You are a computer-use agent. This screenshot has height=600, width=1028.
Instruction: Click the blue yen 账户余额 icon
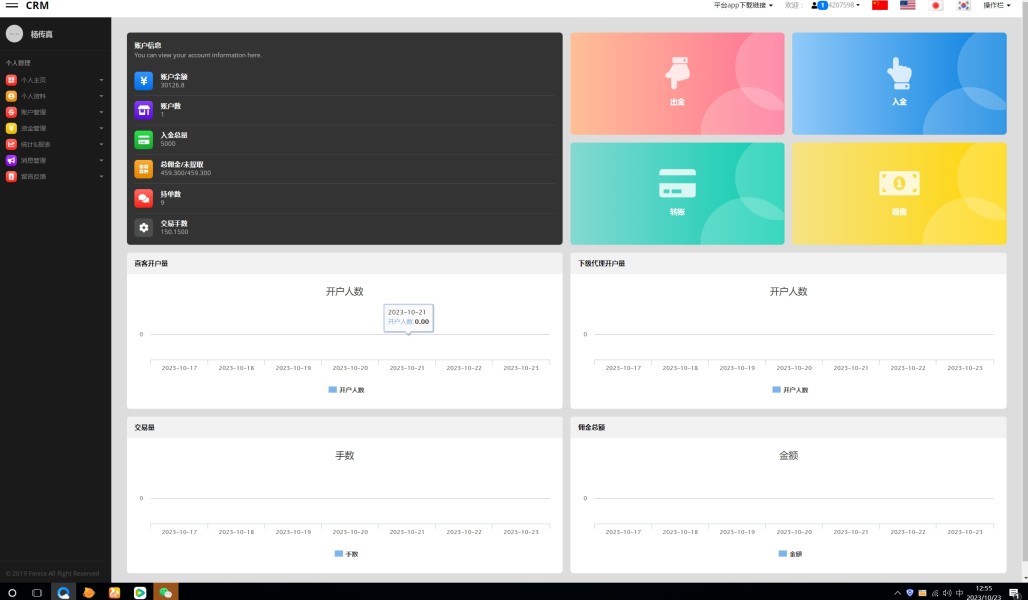point(144,81)
